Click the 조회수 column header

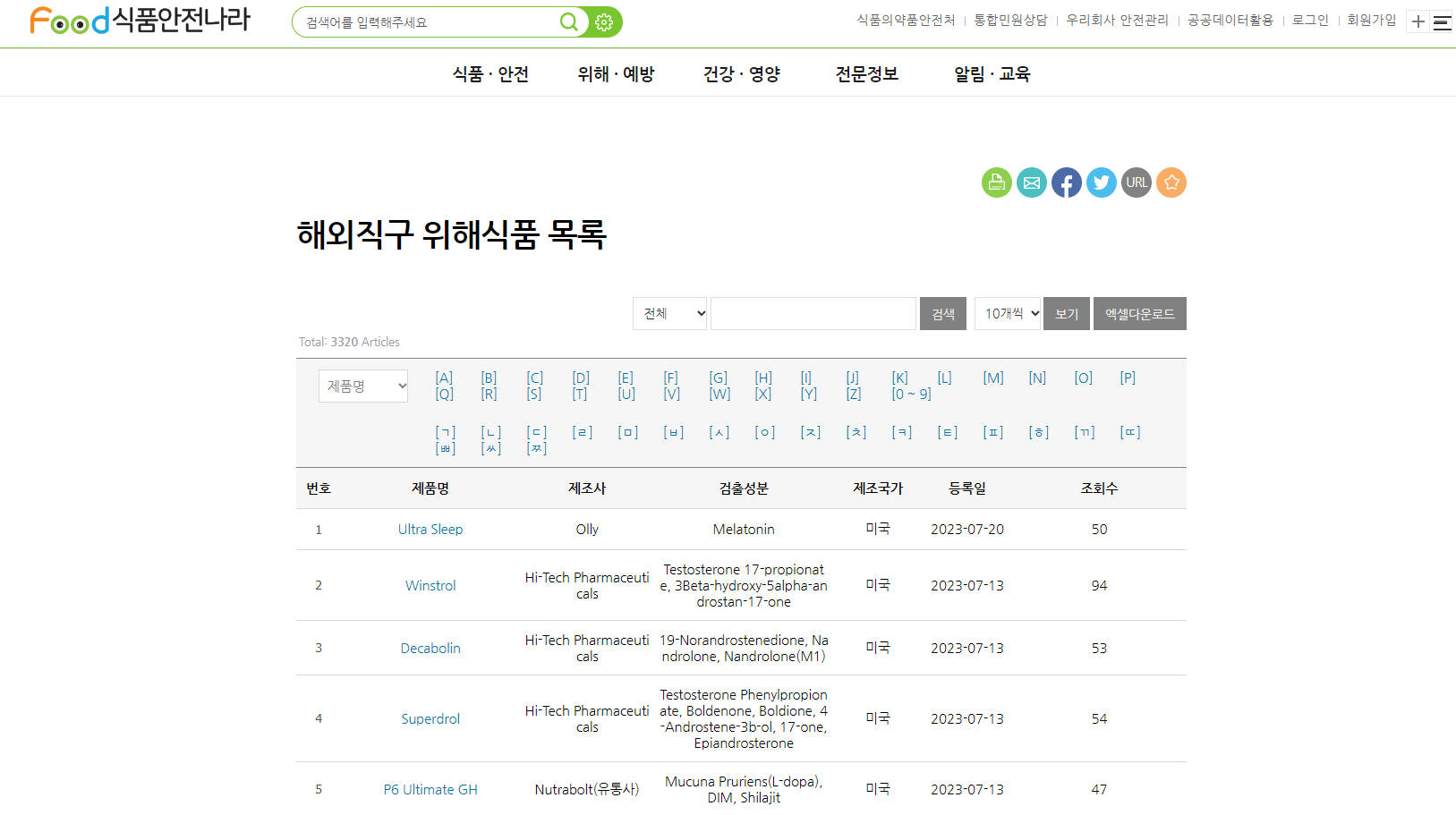pos(1099,488)
